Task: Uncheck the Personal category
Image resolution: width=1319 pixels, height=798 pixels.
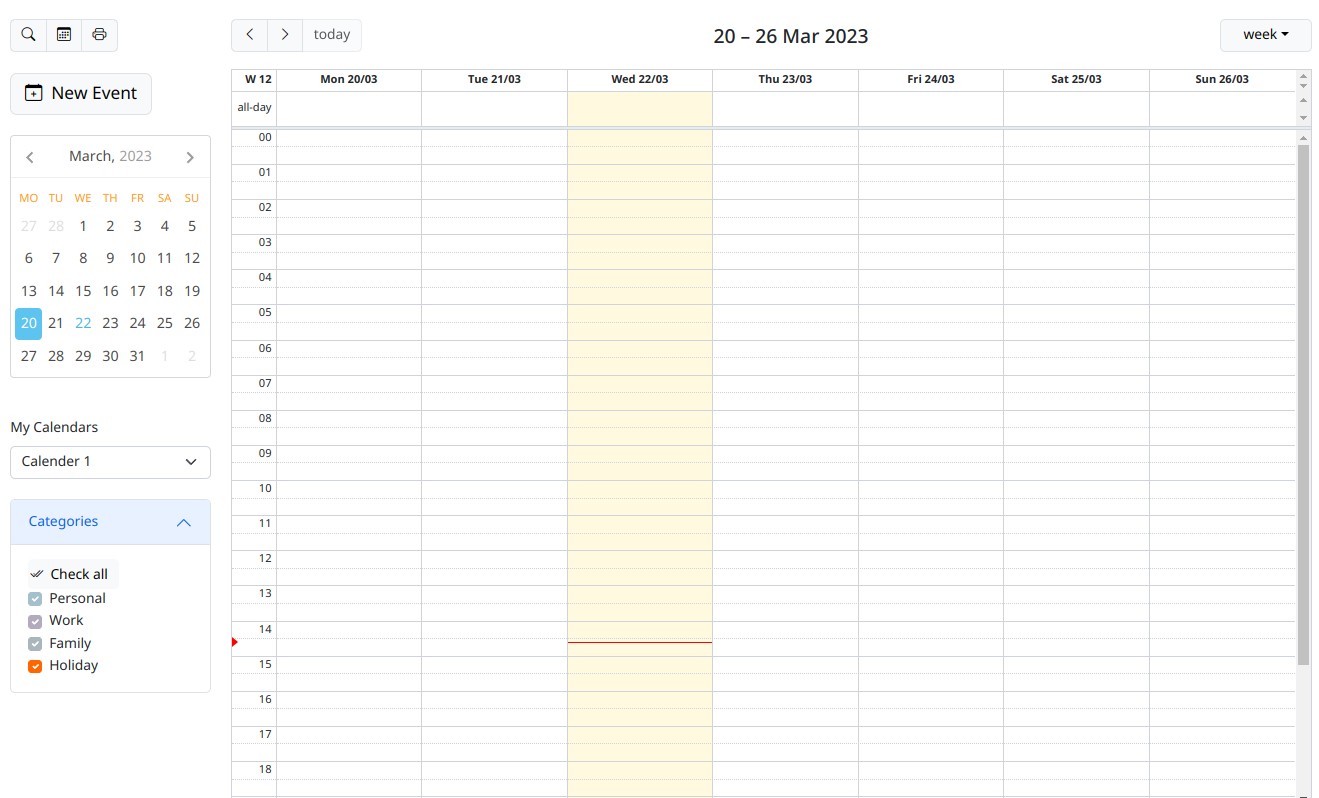Action: pyautogui.click(x=34, y=598)
